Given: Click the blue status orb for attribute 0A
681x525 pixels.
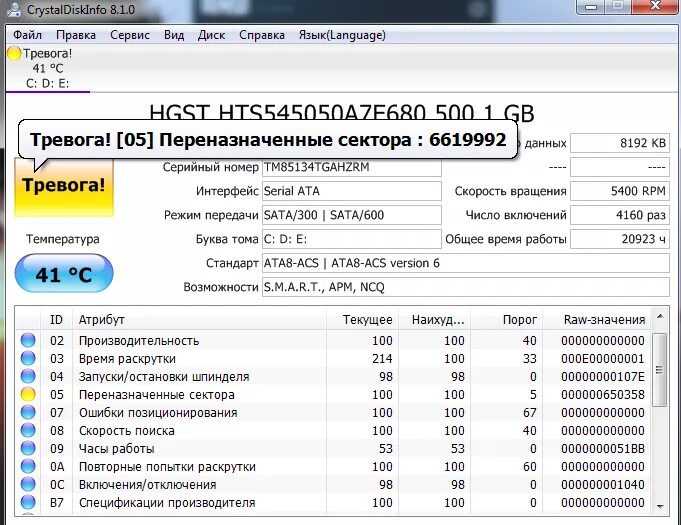Looking at the screenshot, I should pyautogui.click(x=28, y=466).
